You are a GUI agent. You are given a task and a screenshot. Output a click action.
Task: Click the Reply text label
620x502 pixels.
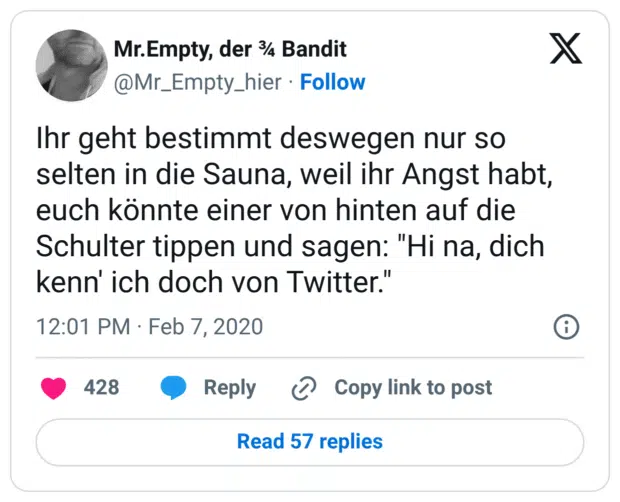click(x=229, y=388)
